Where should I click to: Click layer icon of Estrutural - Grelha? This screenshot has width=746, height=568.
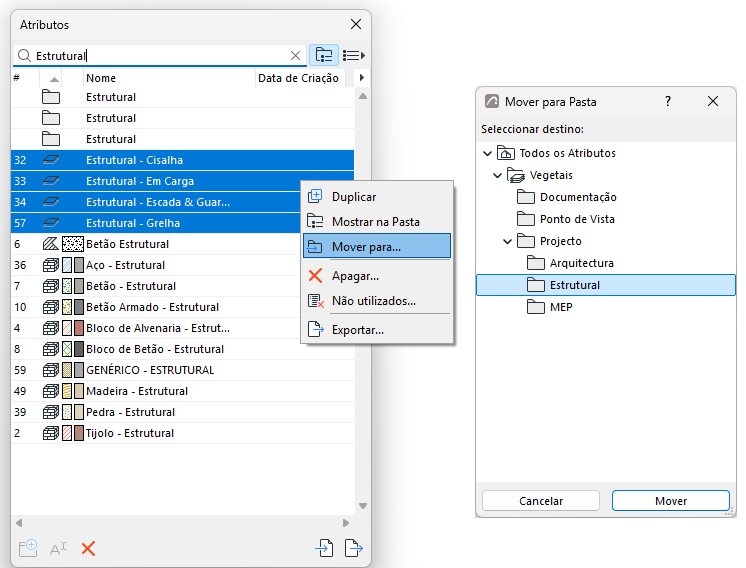click(x=51, y=223)
